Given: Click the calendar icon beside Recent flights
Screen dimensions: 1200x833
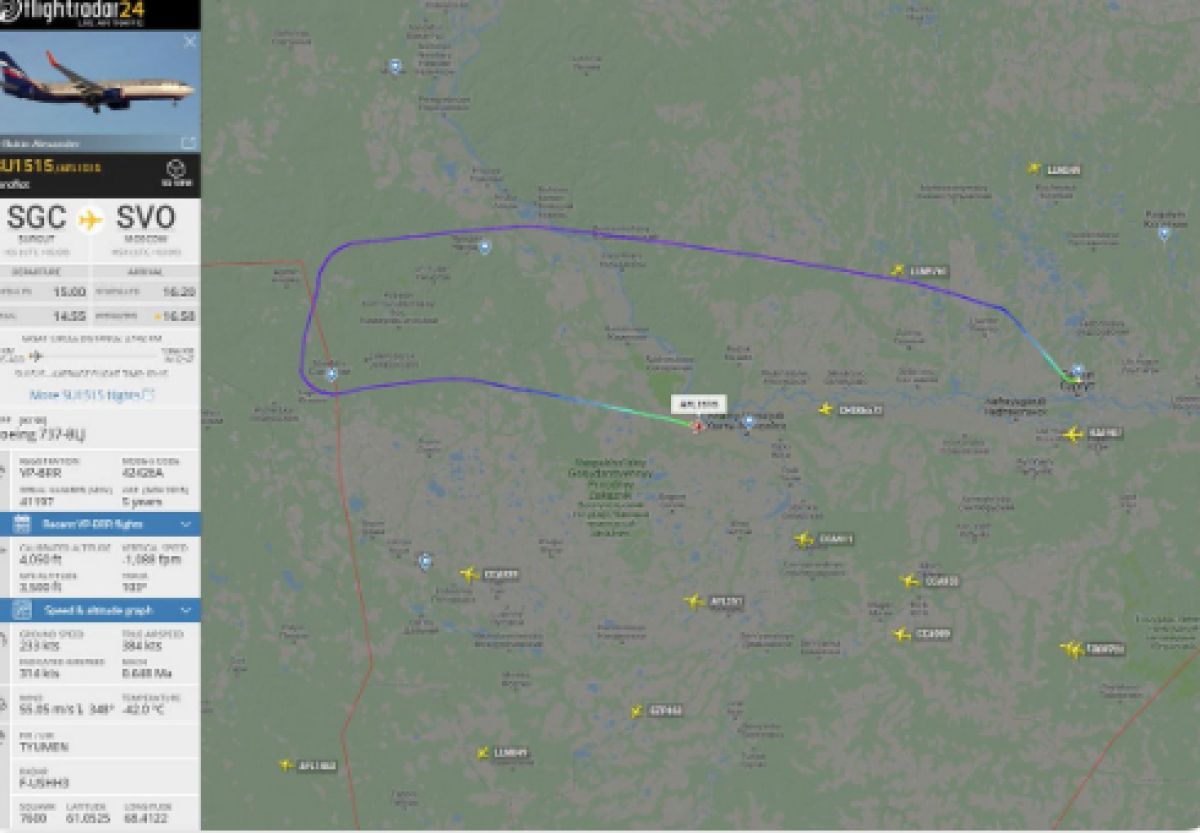Looking at the screenshot, I should click(22, 524).
